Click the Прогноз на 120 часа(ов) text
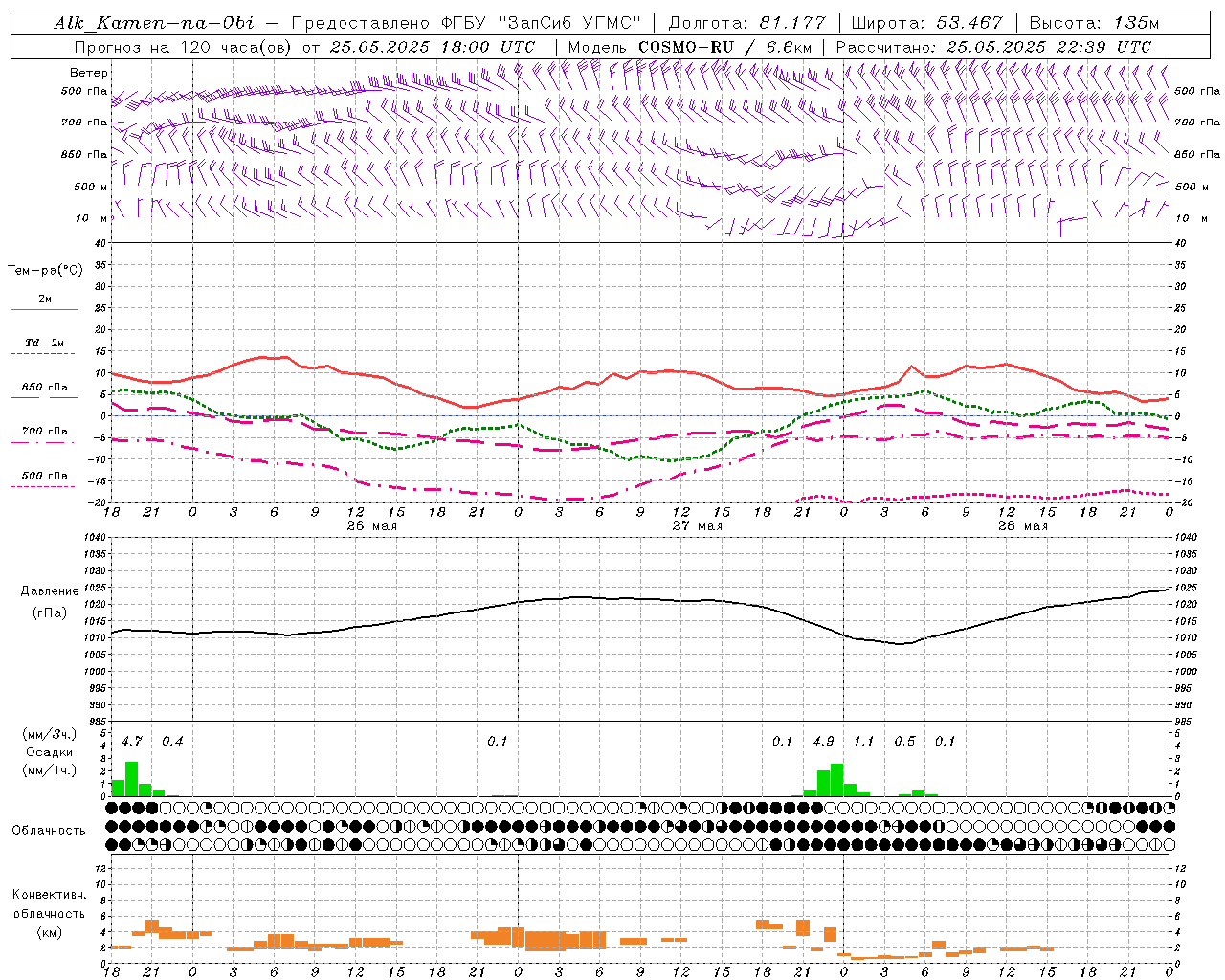 pos(182,47)
